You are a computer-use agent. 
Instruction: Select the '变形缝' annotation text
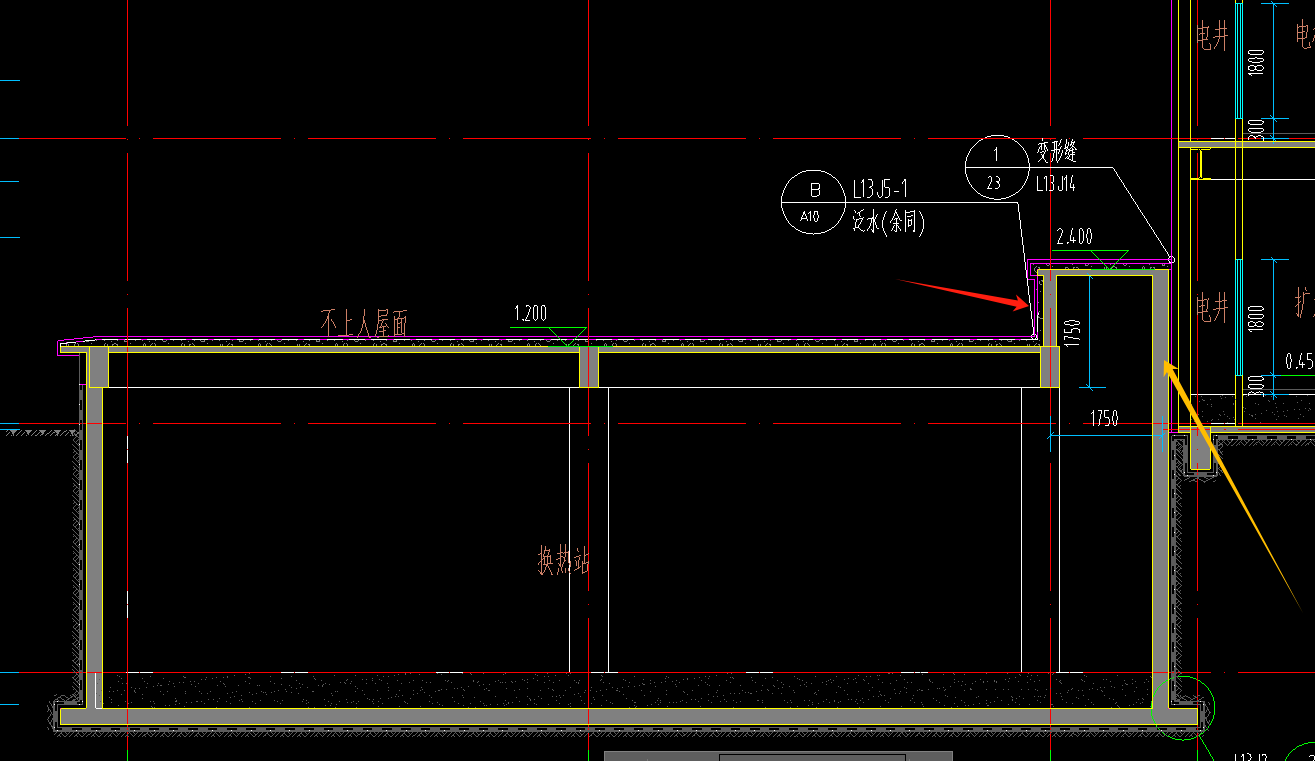point(1056,153)
